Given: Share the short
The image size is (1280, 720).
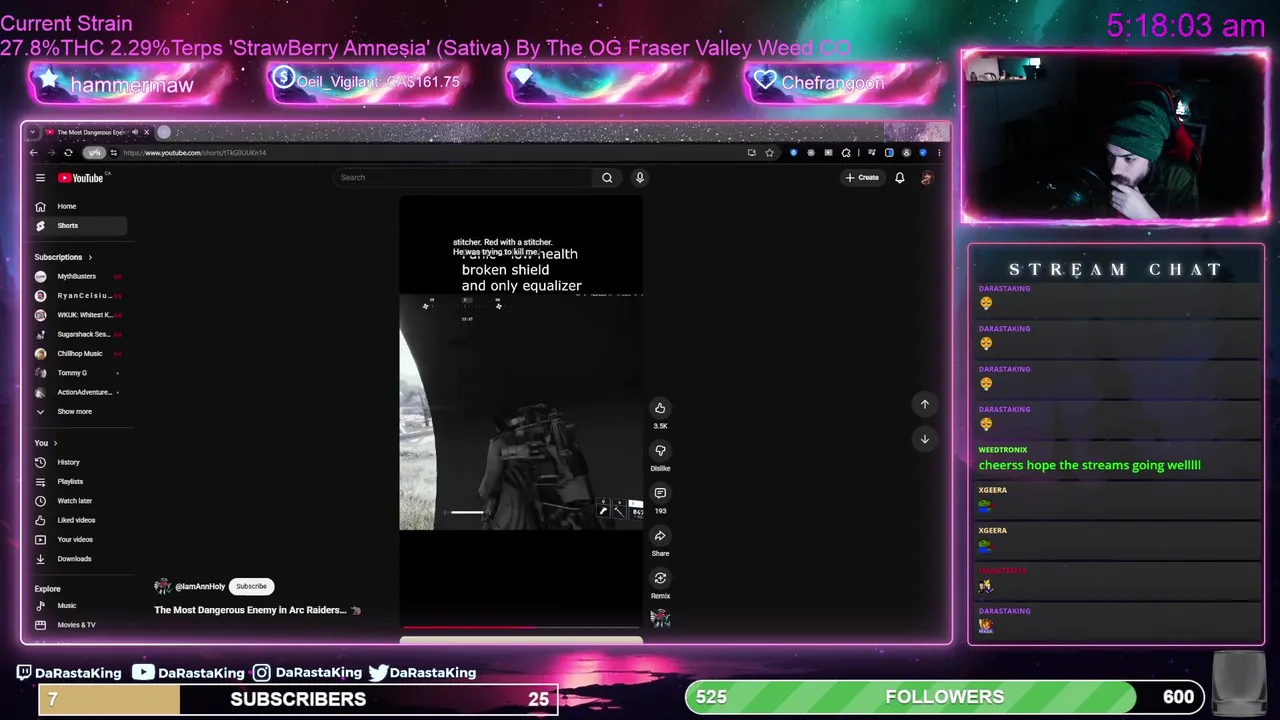Looking at the screenshot, I should (x=660, y=536).
